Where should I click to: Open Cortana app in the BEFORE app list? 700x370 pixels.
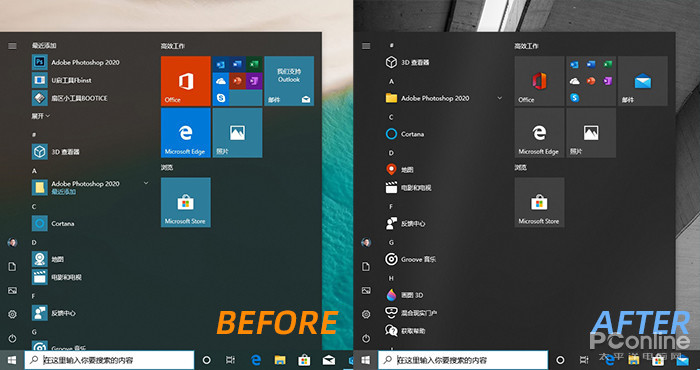point(54,223)
